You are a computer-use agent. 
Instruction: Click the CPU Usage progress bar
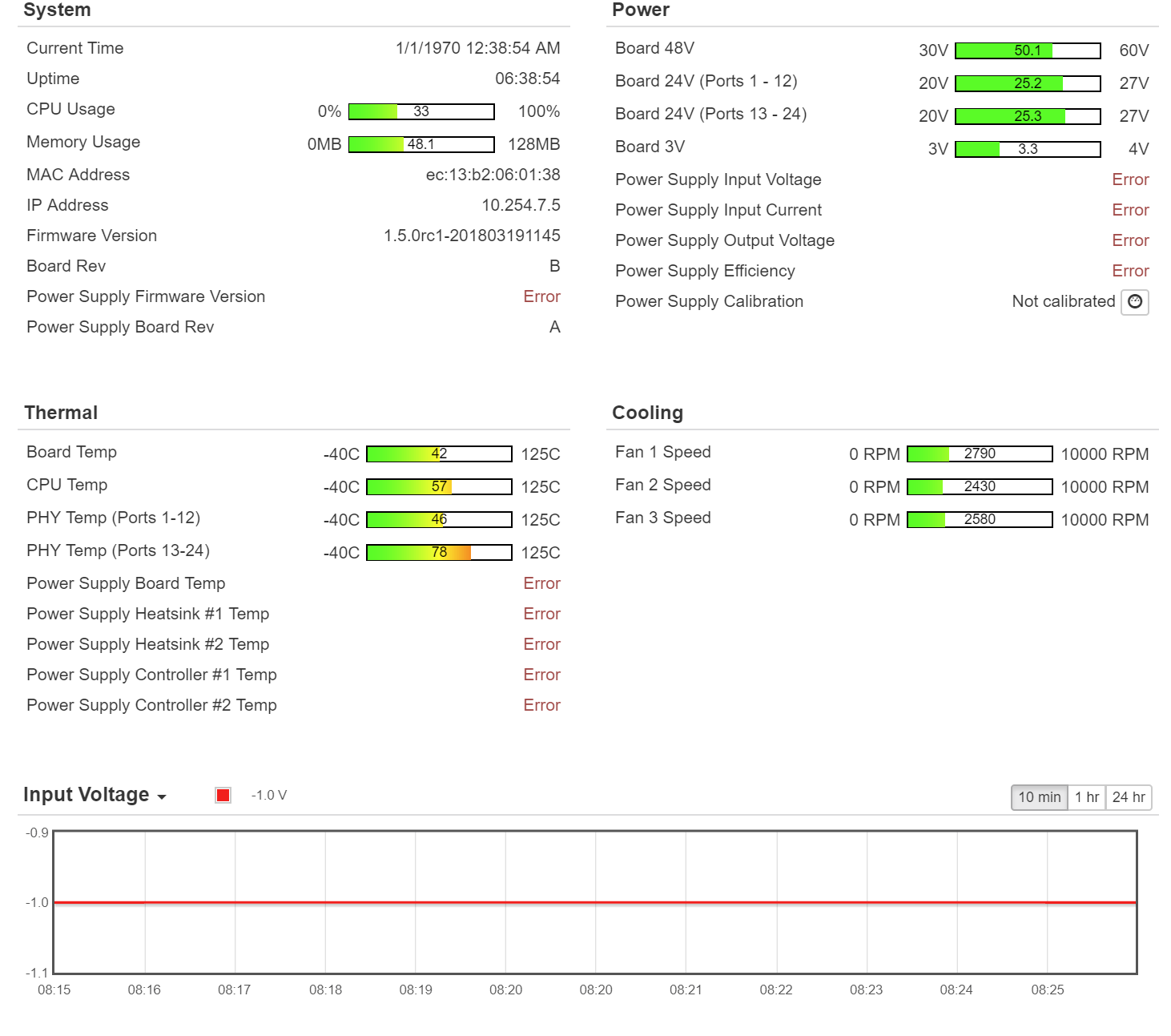point(421,111)
